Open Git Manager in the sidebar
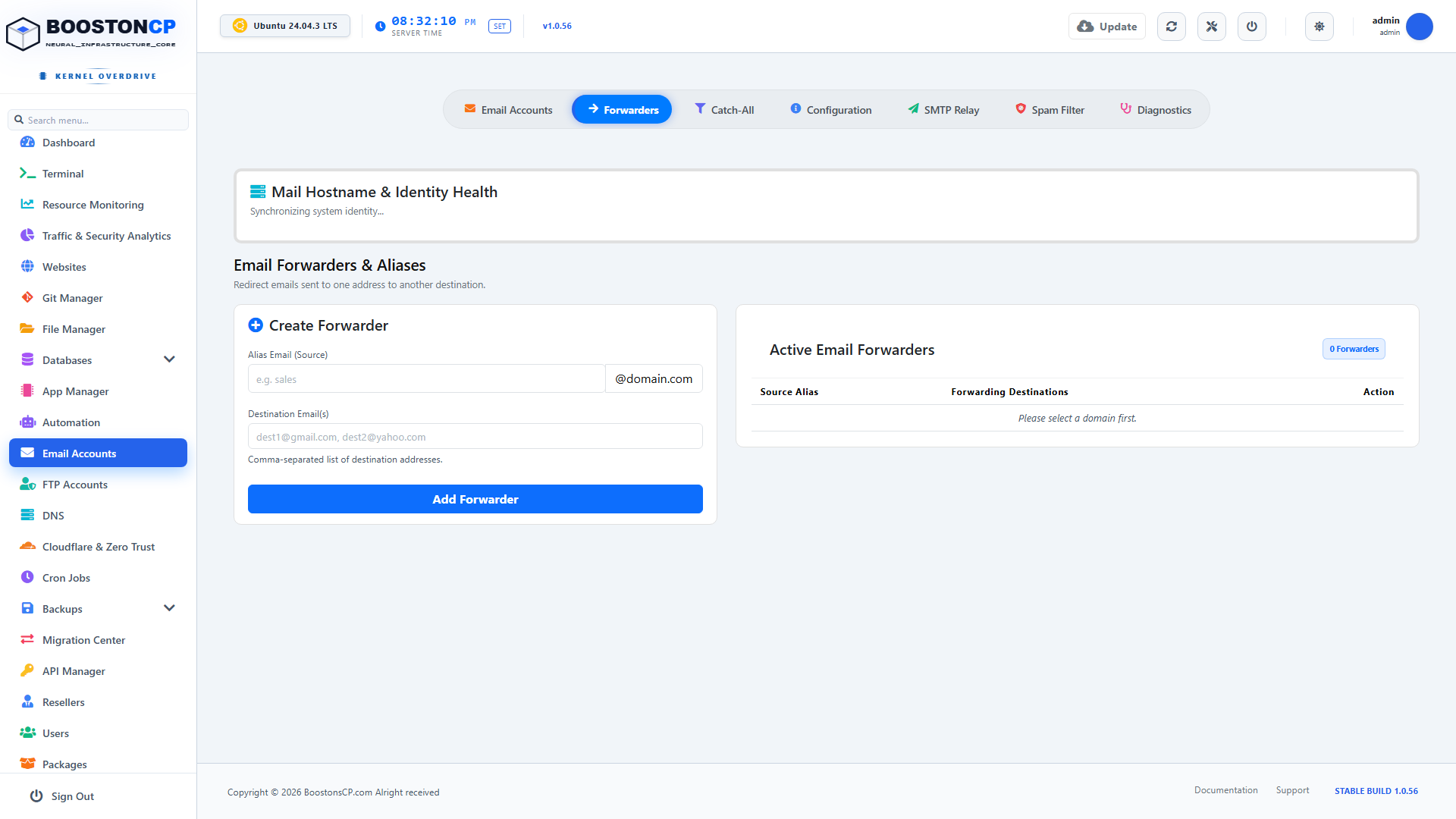1456x819 pixels. click(98, 298)
